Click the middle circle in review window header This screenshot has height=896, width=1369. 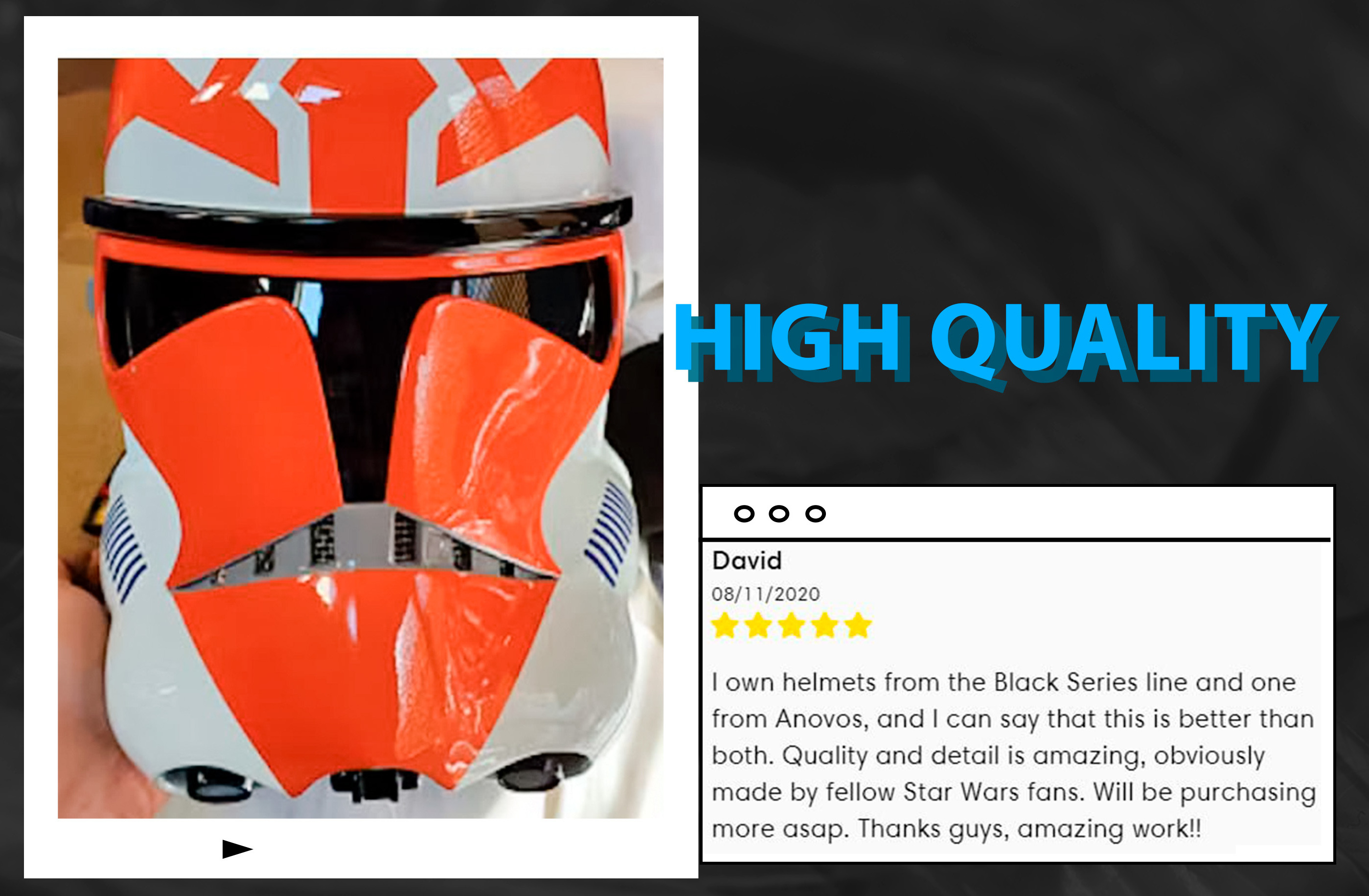click(779, 513)
